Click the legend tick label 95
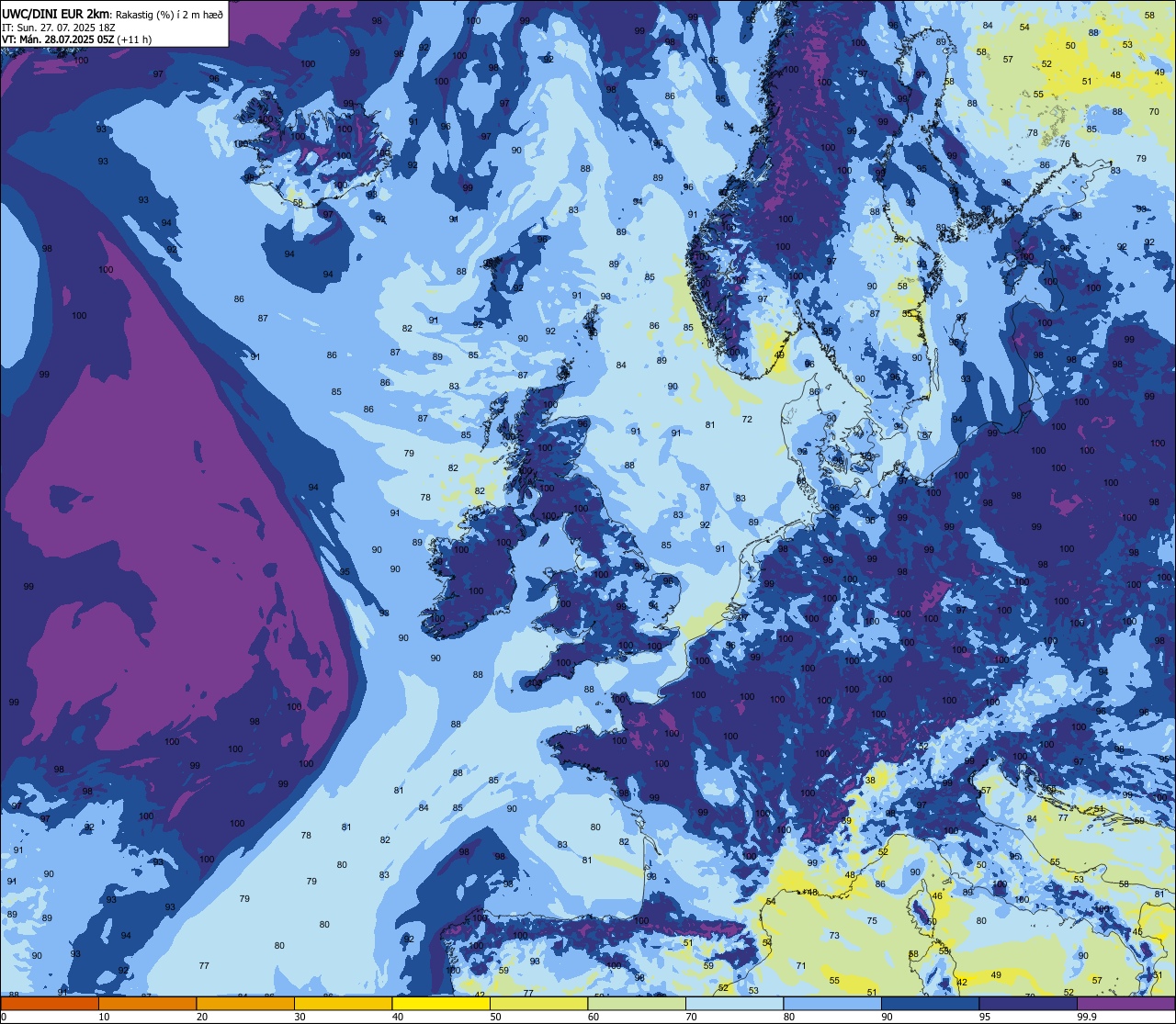This screenshot has height=1024, width=1176. [984, 1017]
